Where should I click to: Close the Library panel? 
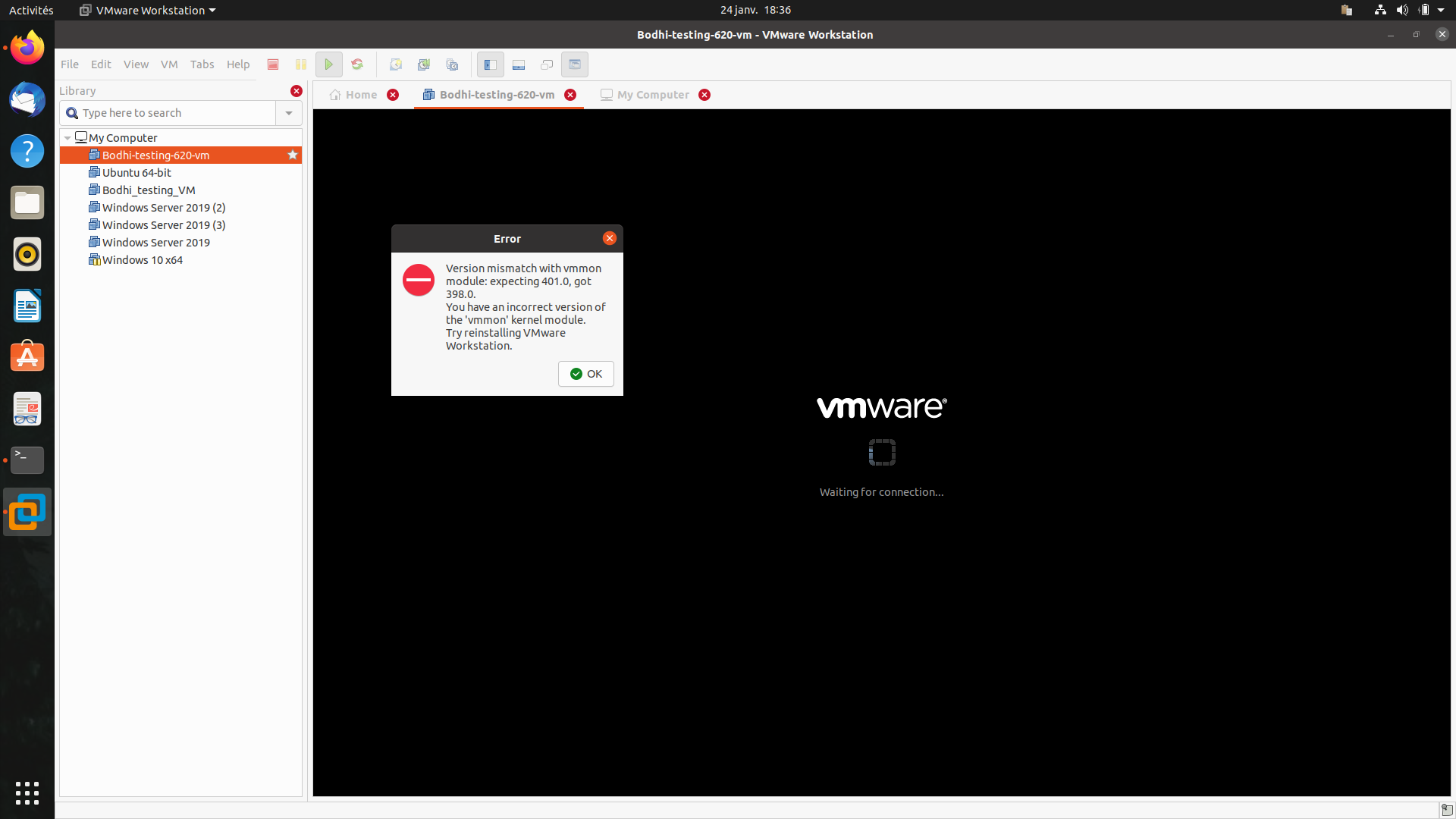coord(297,91)
